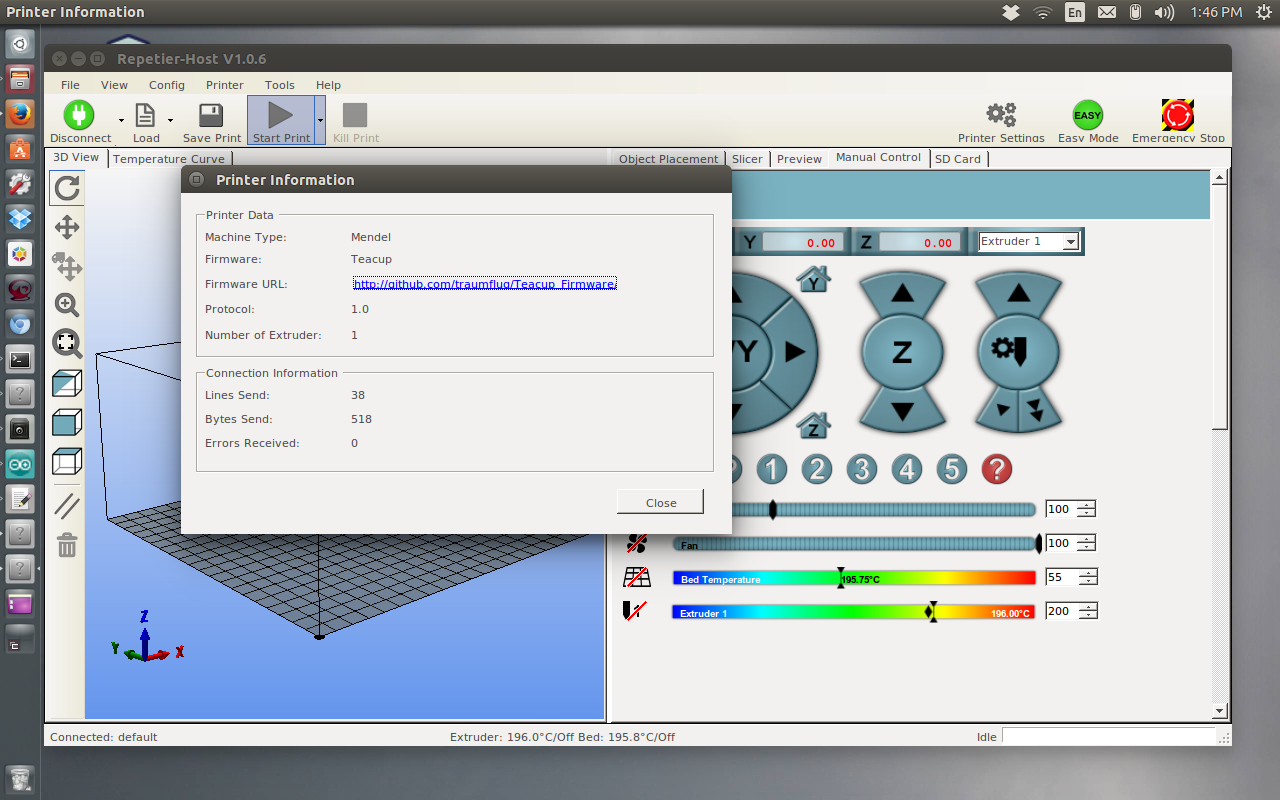
Task: Click the Manual Control panel vertical scrollbar
Action: coord(1219,444)
